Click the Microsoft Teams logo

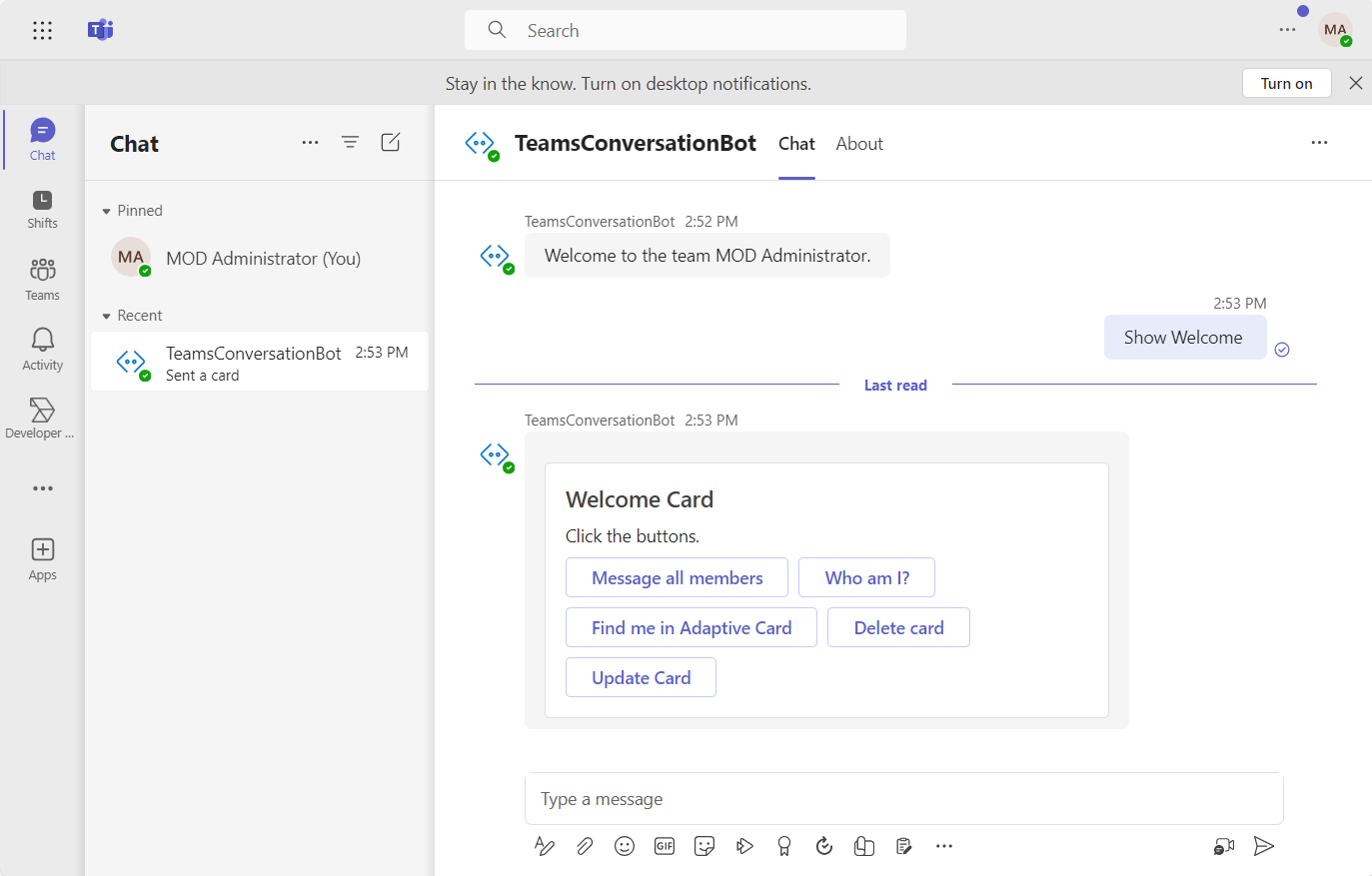click(100, 30)
